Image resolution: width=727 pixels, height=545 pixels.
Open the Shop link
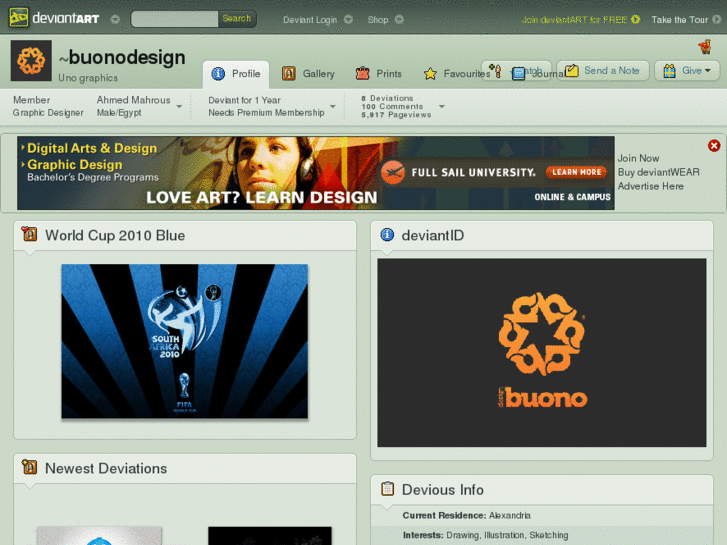(x=378, y=19)
